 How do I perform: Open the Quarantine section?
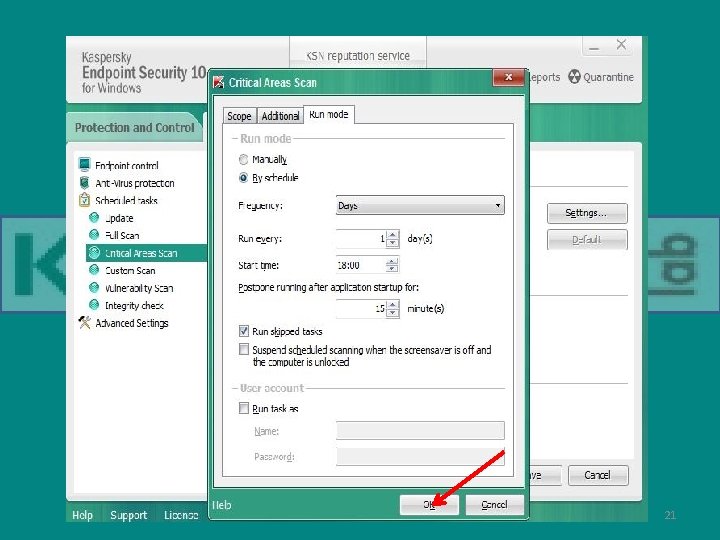[601, 77]
